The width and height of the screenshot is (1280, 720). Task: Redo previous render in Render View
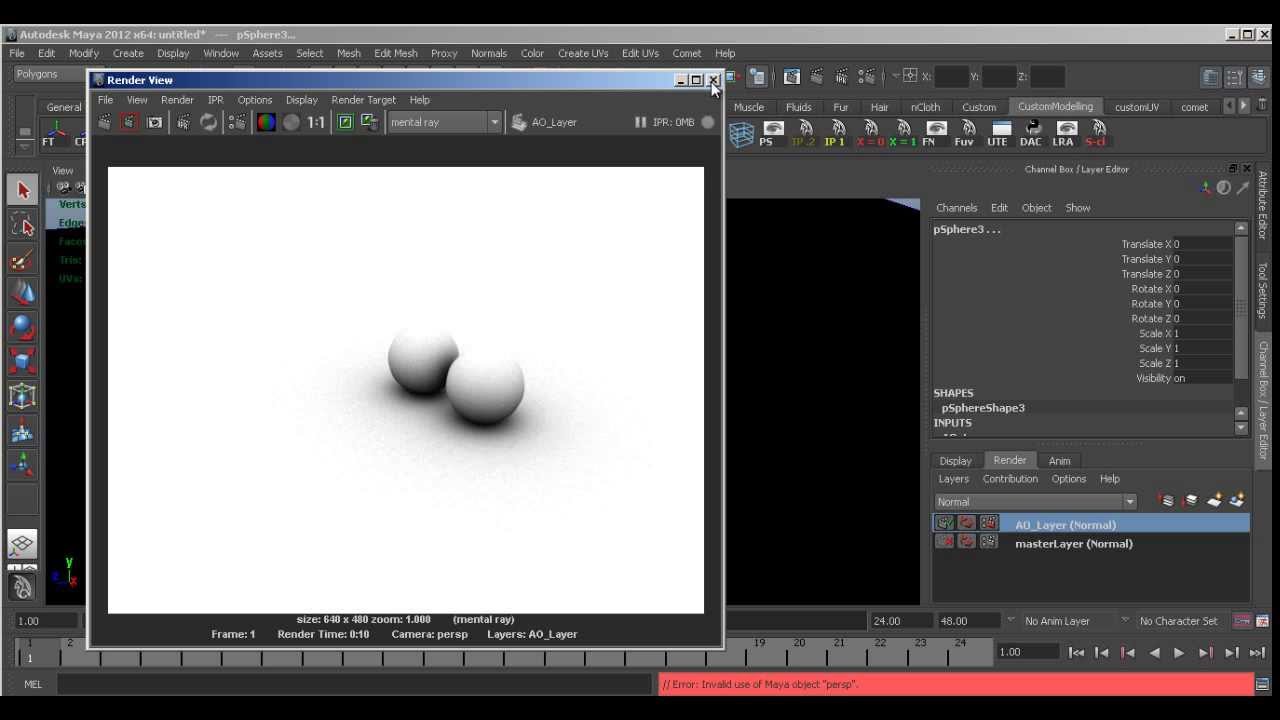pyautogui.click(x=105, y=122)
